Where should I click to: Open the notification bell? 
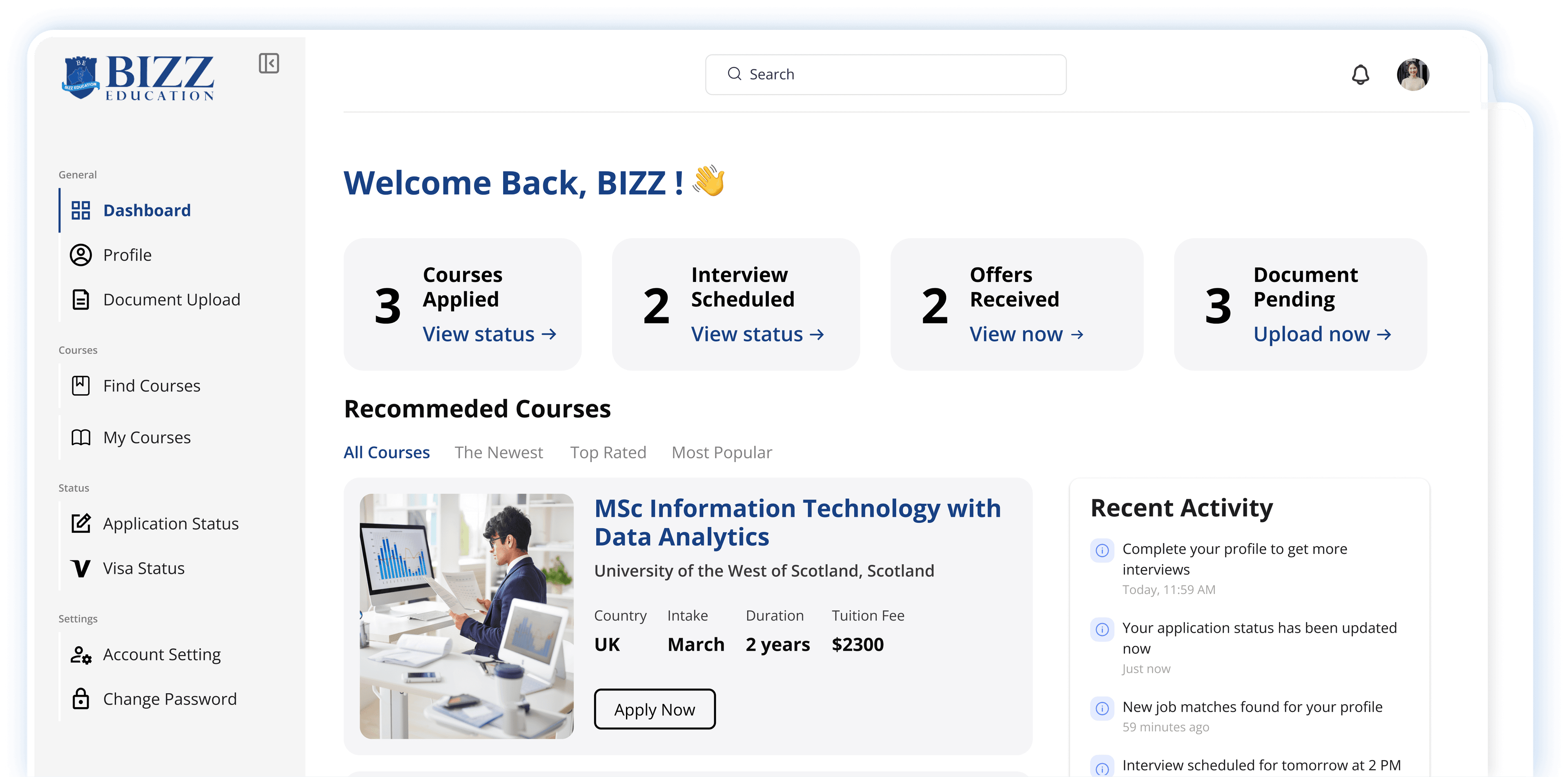tap(1361, 74)
